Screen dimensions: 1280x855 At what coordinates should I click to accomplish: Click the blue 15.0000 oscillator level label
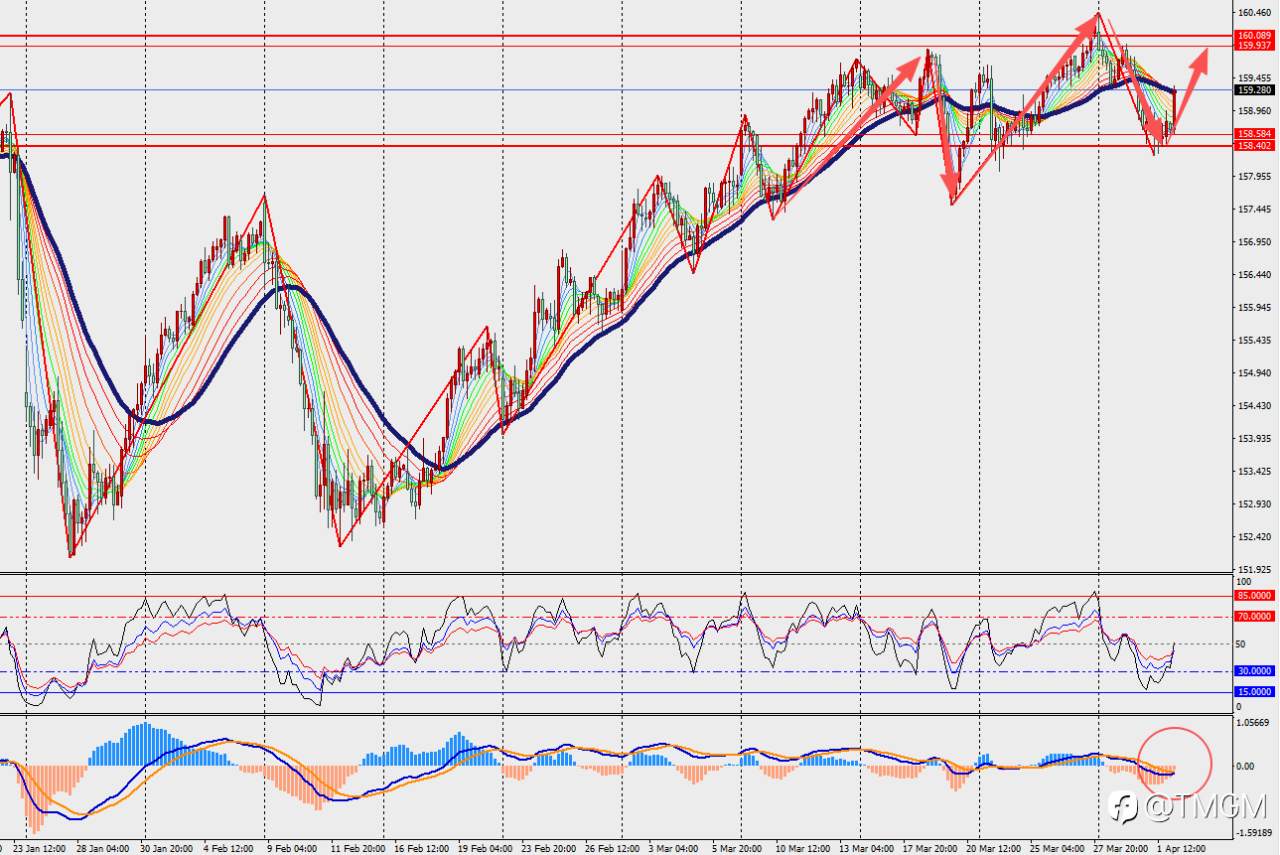(x=1254, y=692)
